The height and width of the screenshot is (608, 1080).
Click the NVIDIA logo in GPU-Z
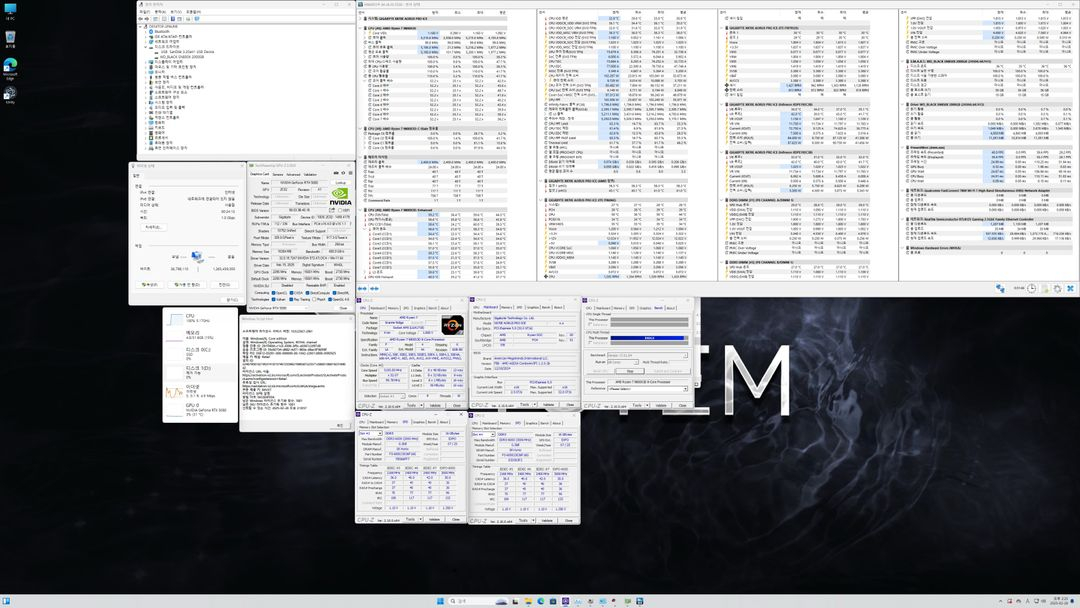click(339, 193)
